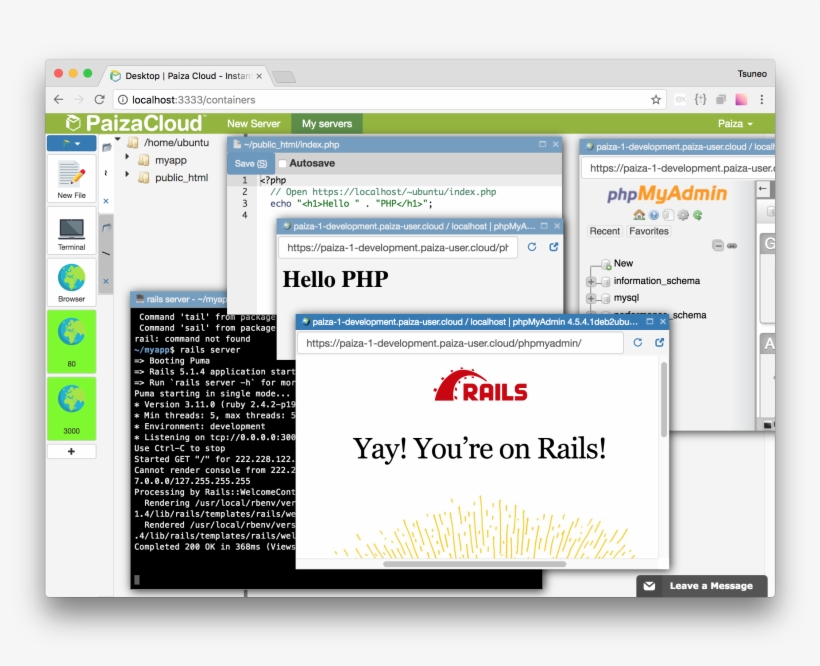
Task: Open phpMyAdmin settings gear icon
Action: click(683, 215)
